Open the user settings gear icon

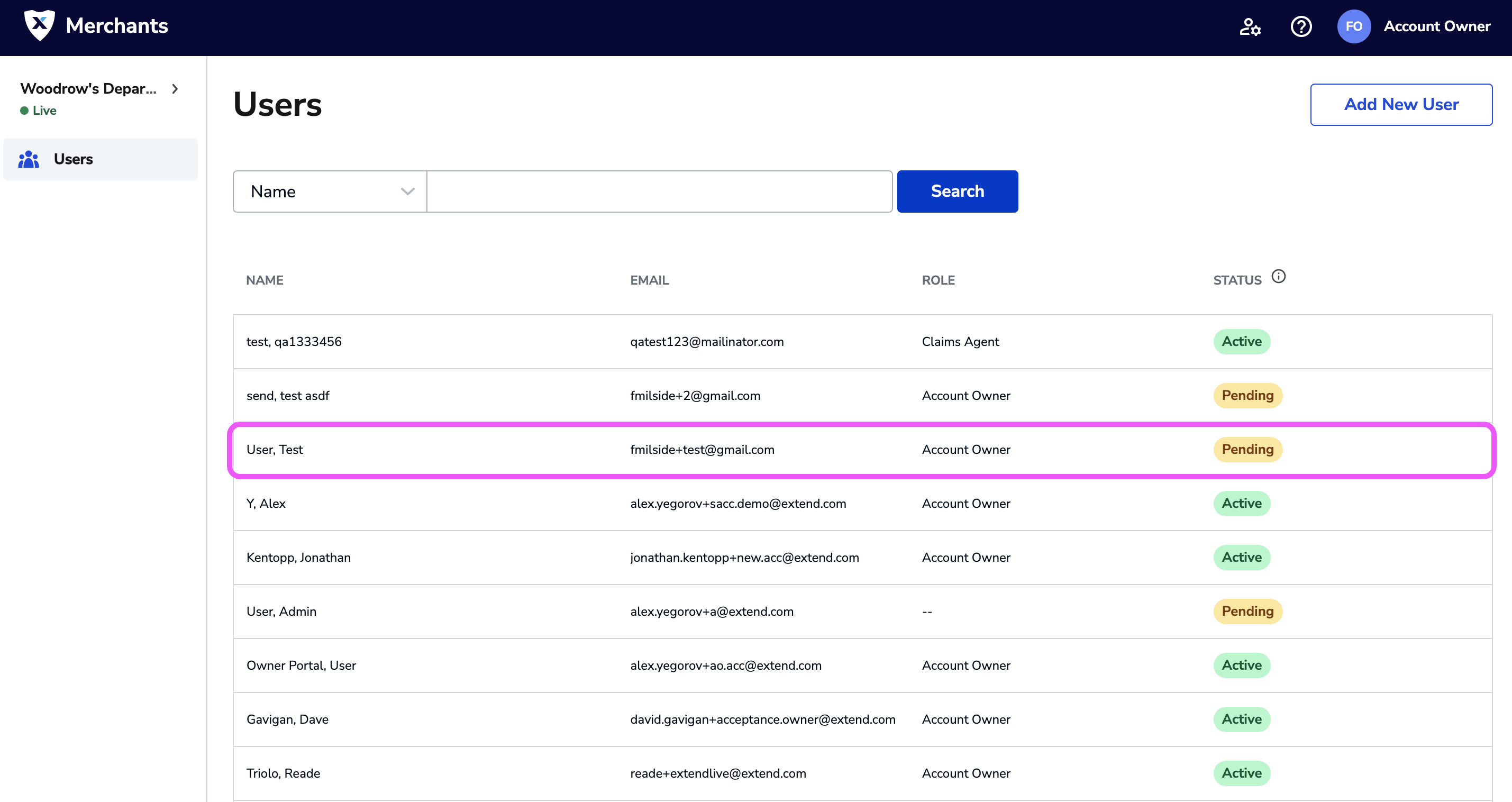tap(1250, 26)
